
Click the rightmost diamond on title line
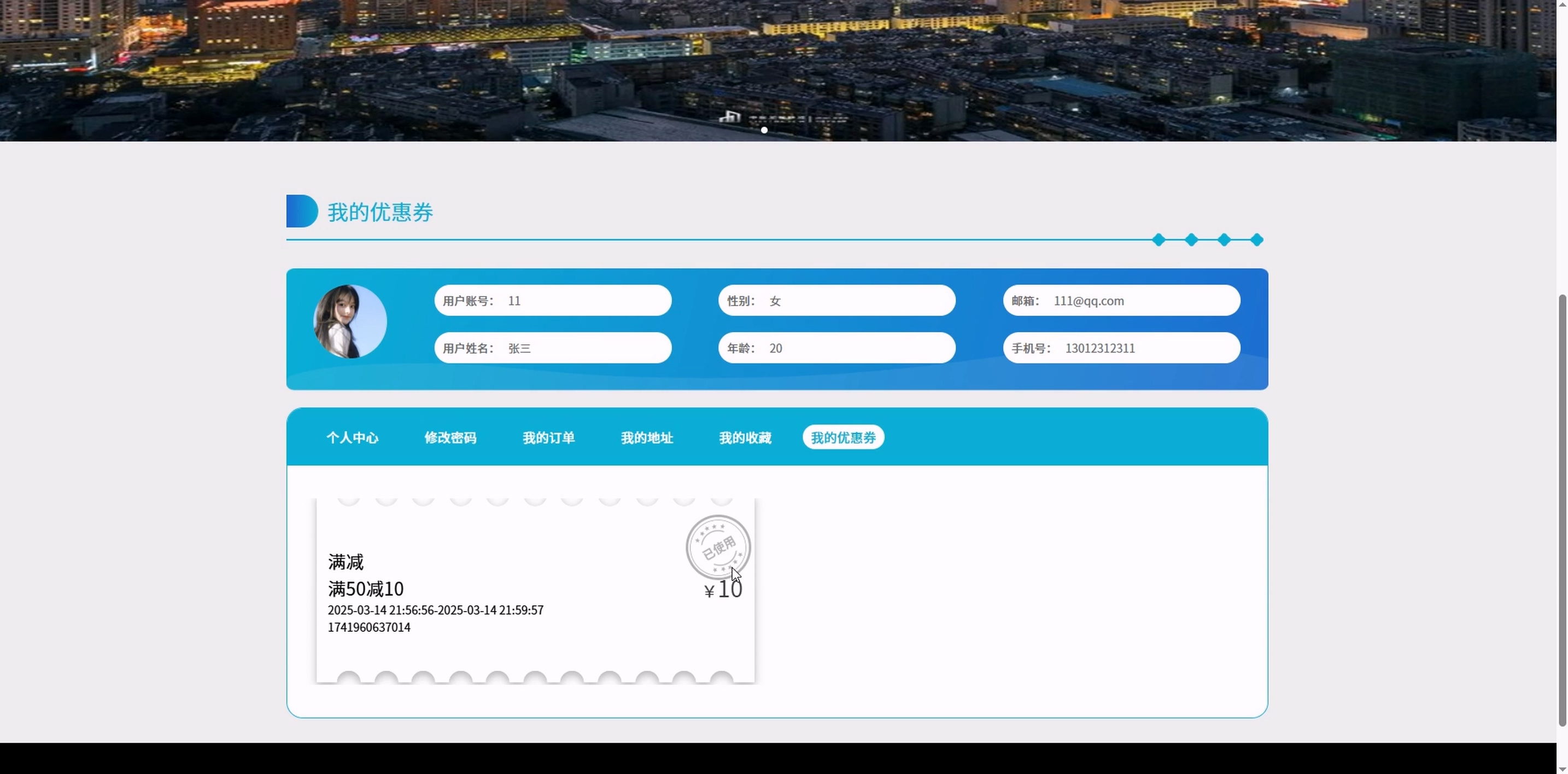click(x=1256, y=240)
